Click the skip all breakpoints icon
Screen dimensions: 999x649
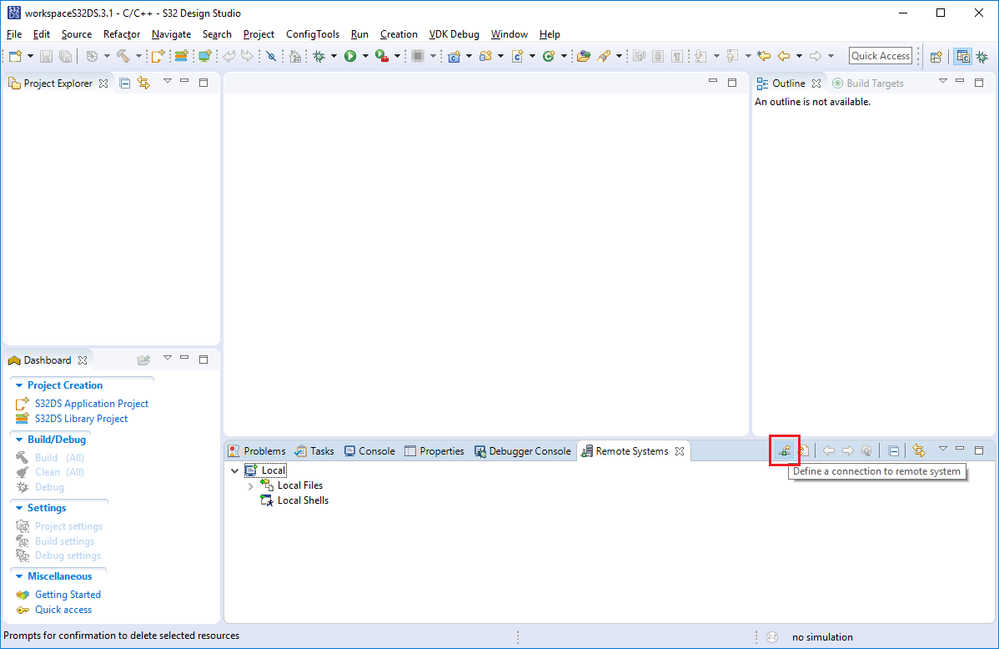click(x=271, y=56)
